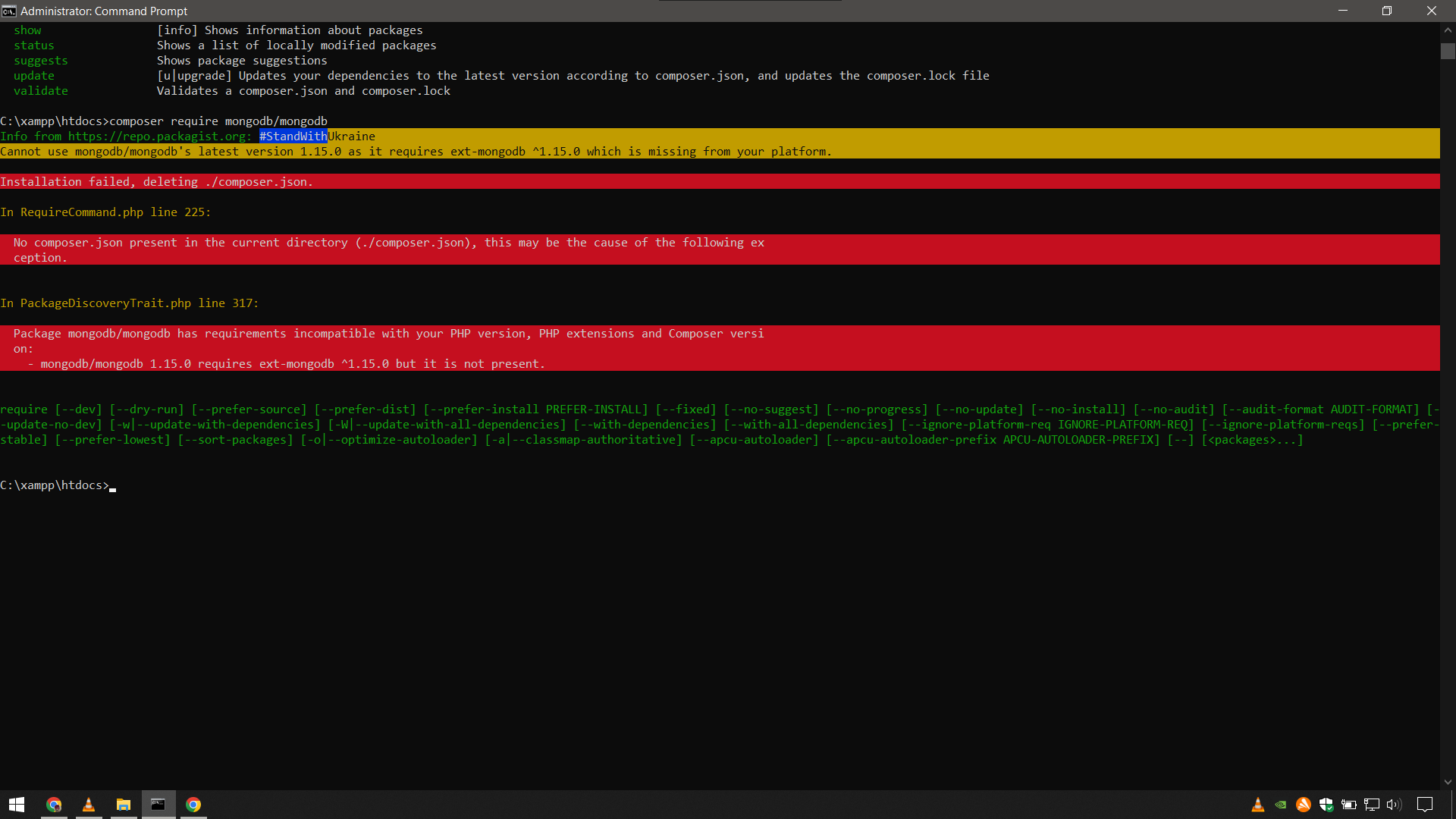The height and width of the screenshot is (819, 1456).
Task: Click the Command Prompt taskbar button
Action: point(158,805)
